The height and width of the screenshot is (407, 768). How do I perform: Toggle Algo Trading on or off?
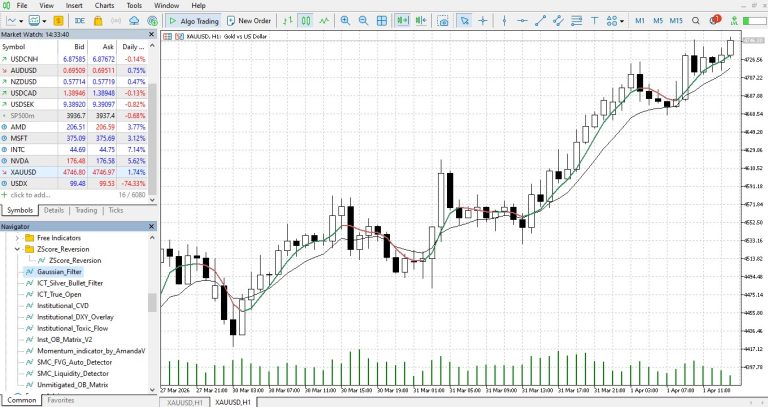click(x=193, y=21)
